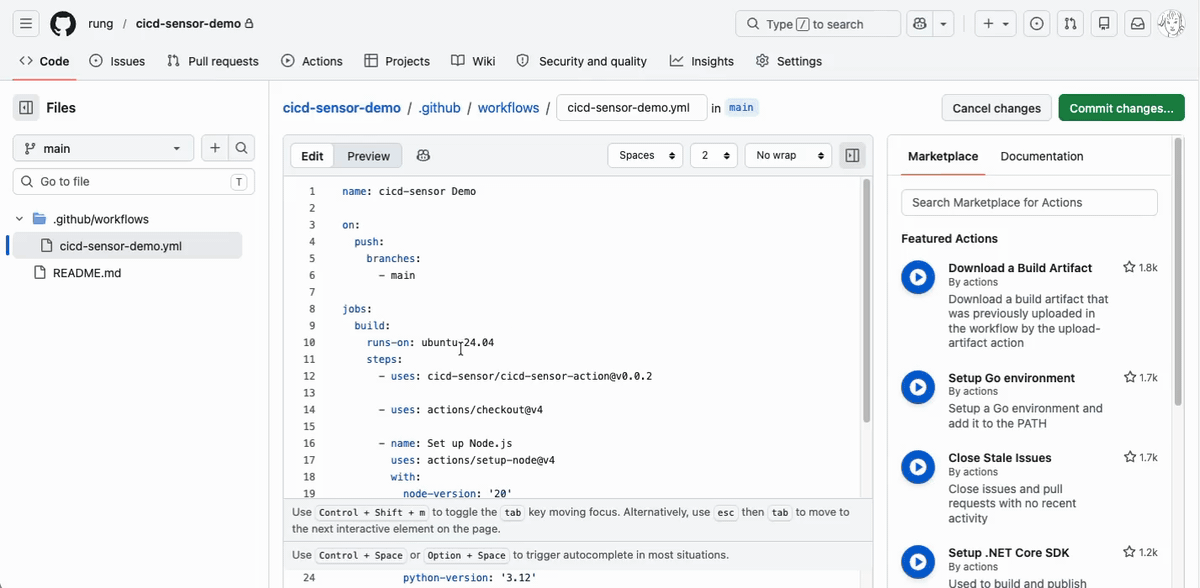Open the pull requests icon in the header
The width and height of the screenshot is (1200, 588).
pos(1070,24)
